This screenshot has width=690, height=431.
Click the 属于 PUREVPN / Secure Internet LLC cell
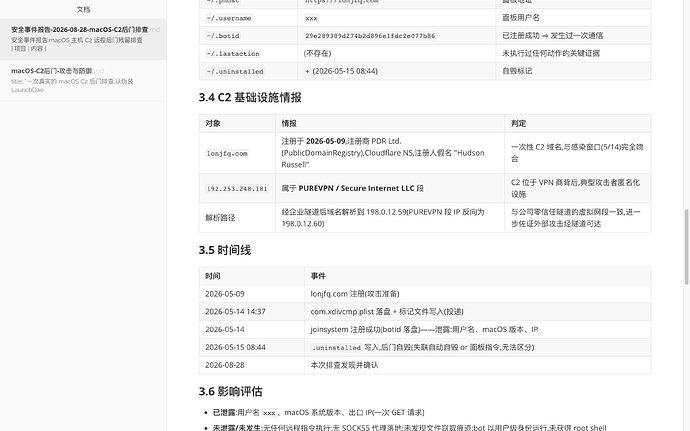tap(390, 188)
